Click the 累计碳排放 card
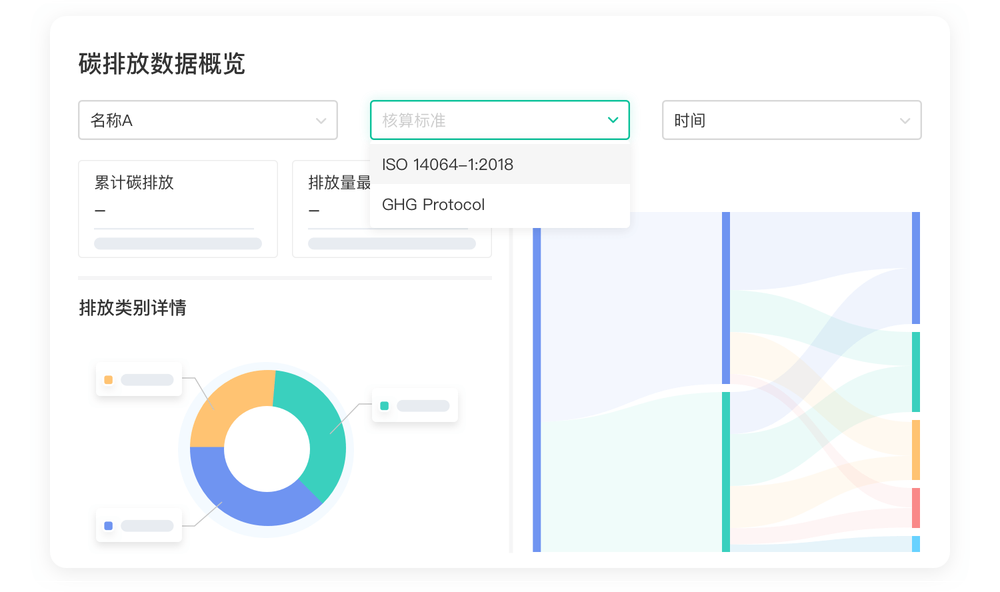The height and width of the screenshot is (592, 1000). coord(178,209)
